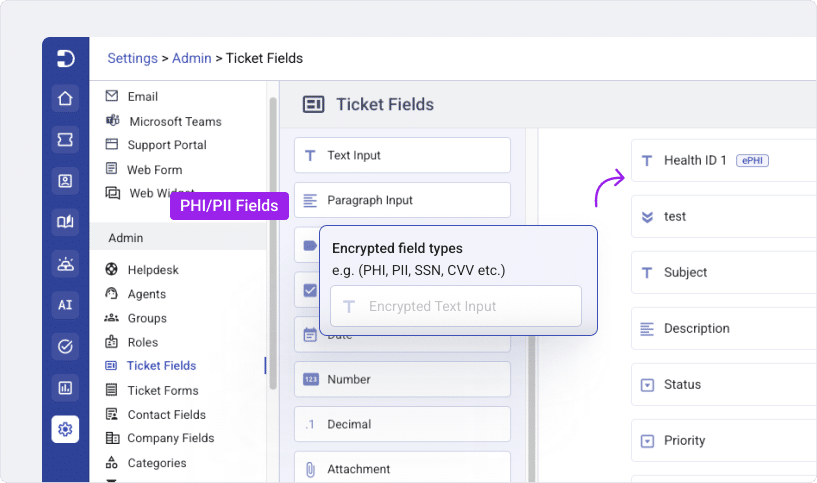Click the settings menu vertical scrollbar
817x483 pixels.
pos(273,243)
